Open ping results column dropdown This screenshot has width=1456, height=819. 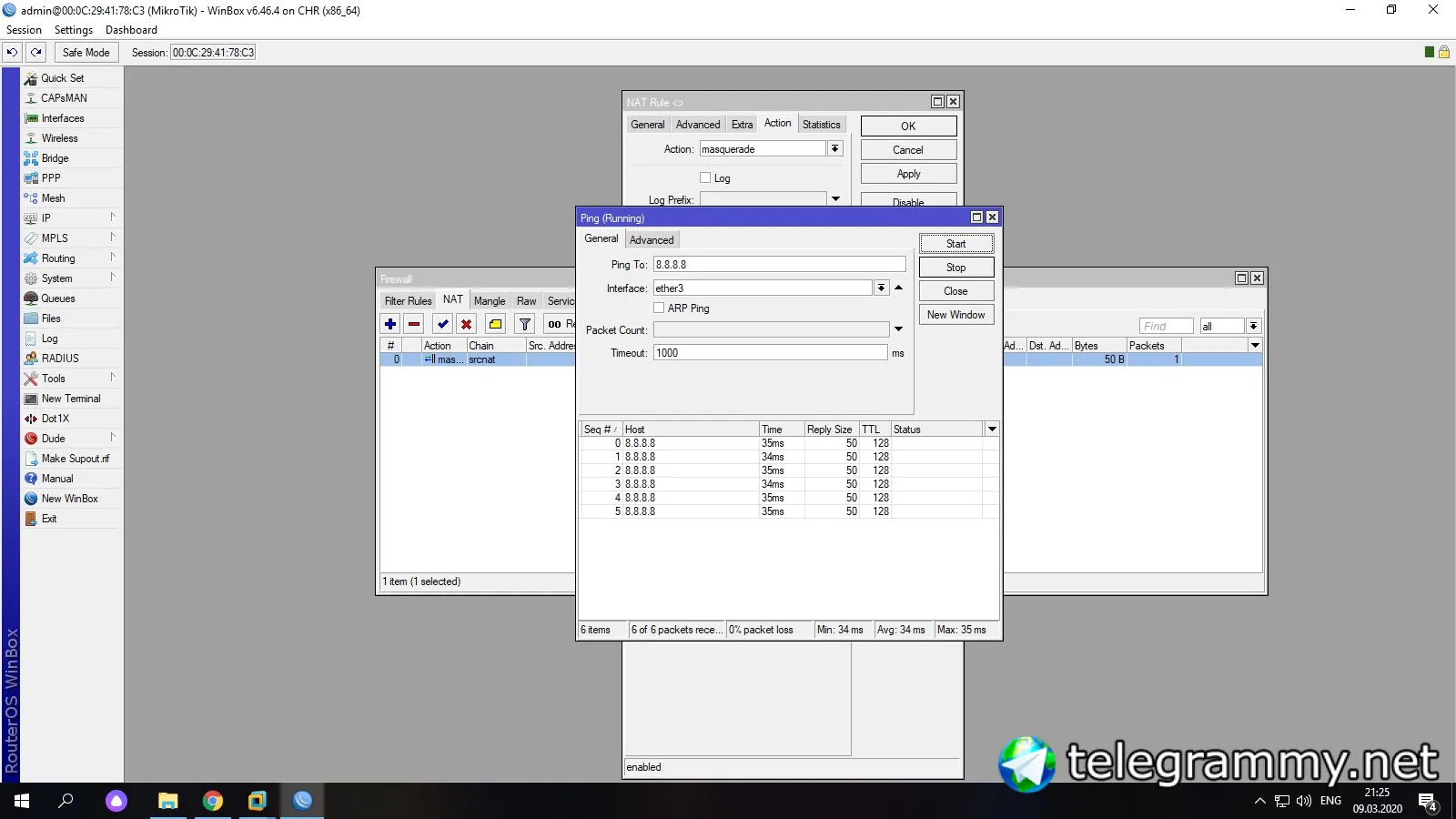point(992,429)
